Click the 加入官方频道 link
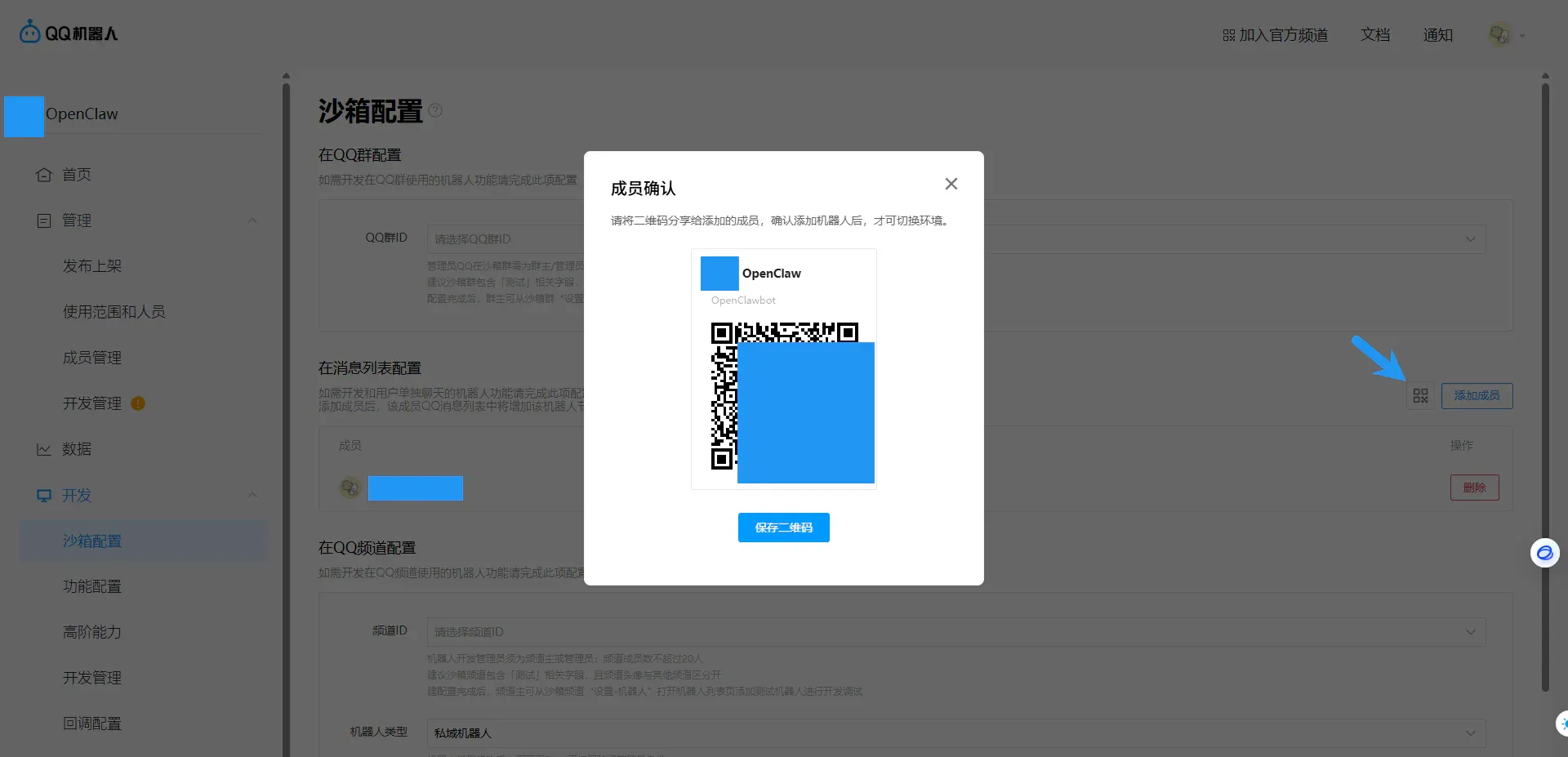Screen dimensions: 1568x757 [x=1275, y=35]
